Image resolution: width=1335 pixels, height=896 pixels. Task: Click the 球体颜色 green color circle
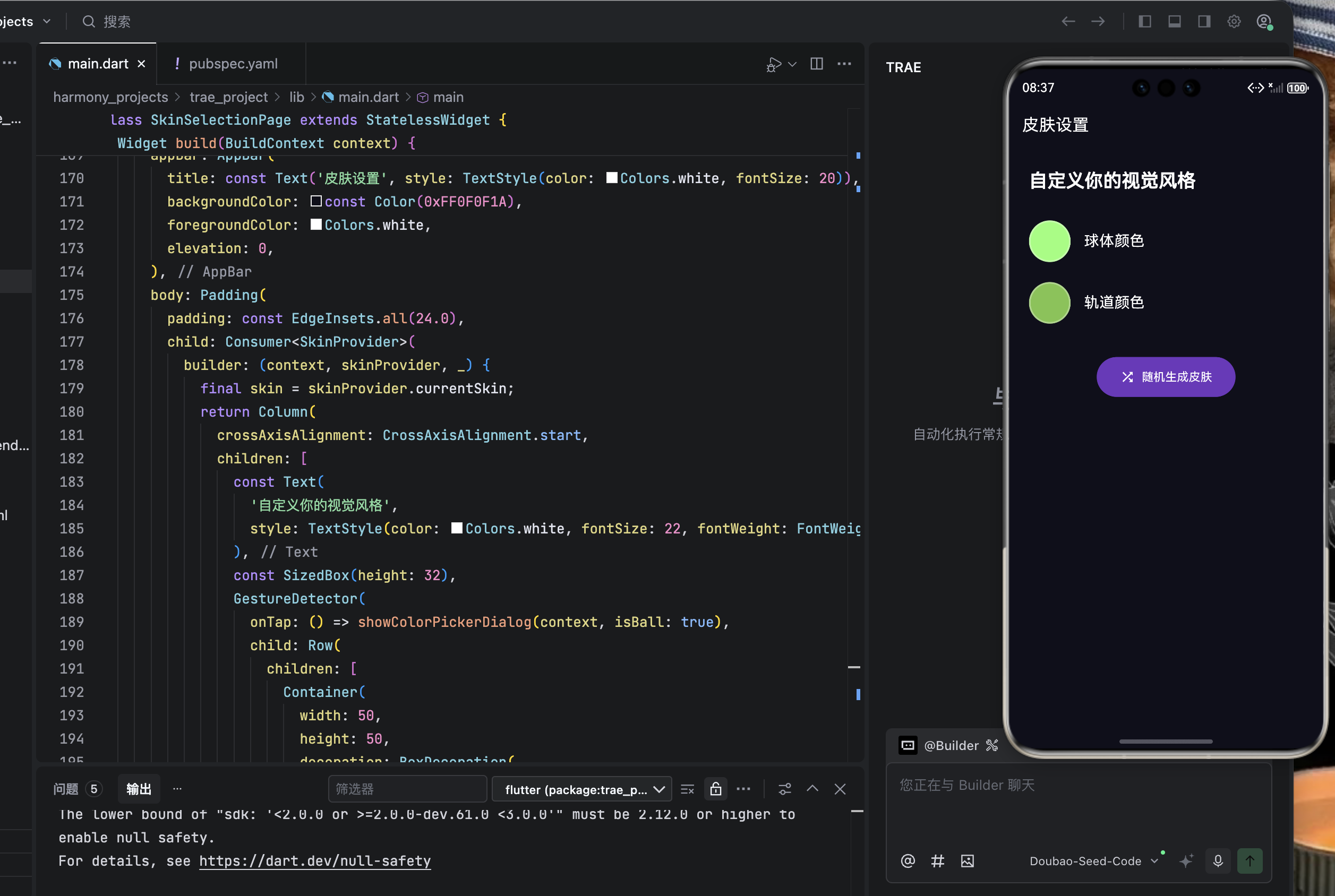pyautogui.click(x=1049, y=241)
